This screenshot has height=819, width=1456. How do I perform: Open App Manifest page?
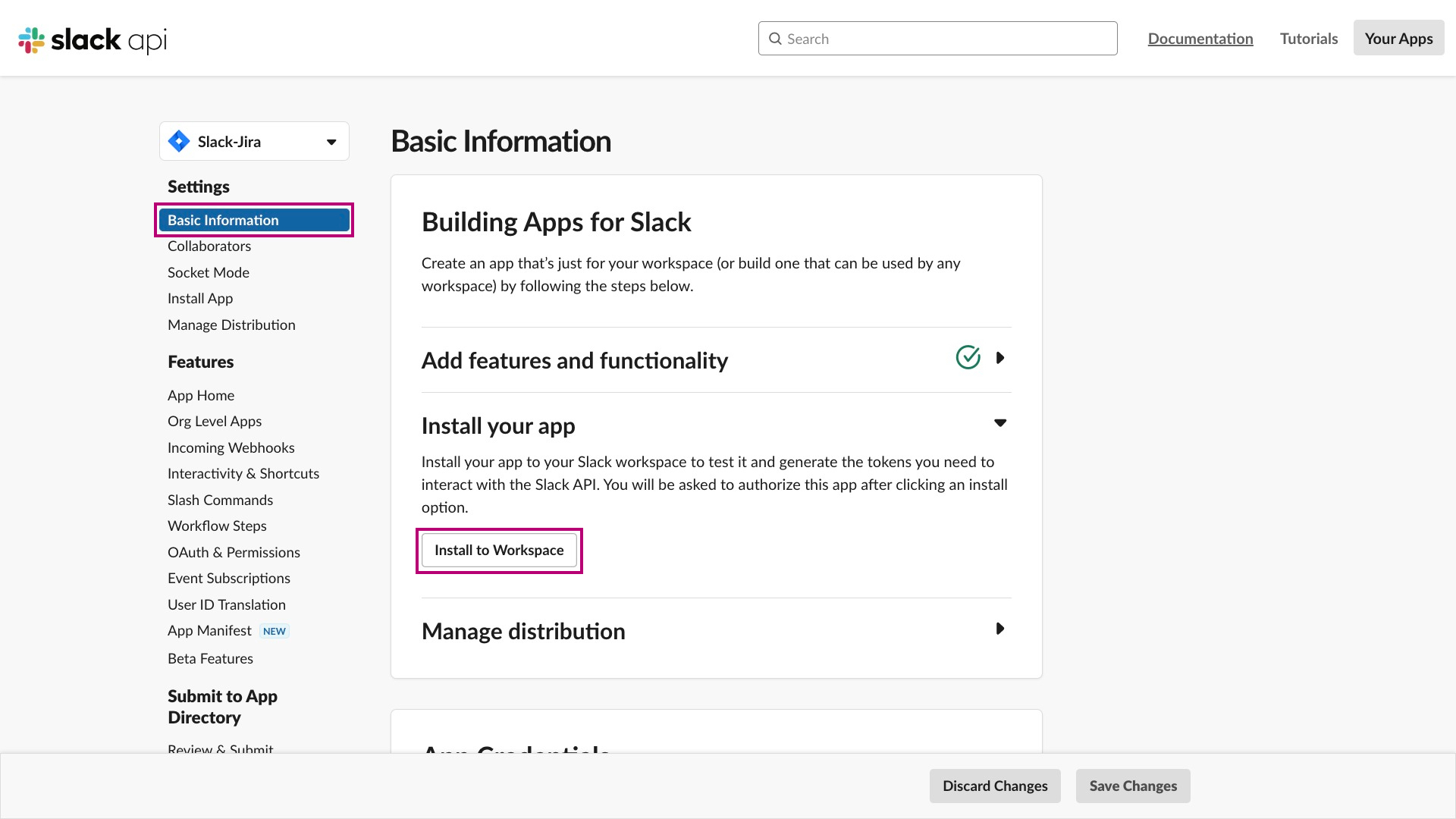(209, 631)
